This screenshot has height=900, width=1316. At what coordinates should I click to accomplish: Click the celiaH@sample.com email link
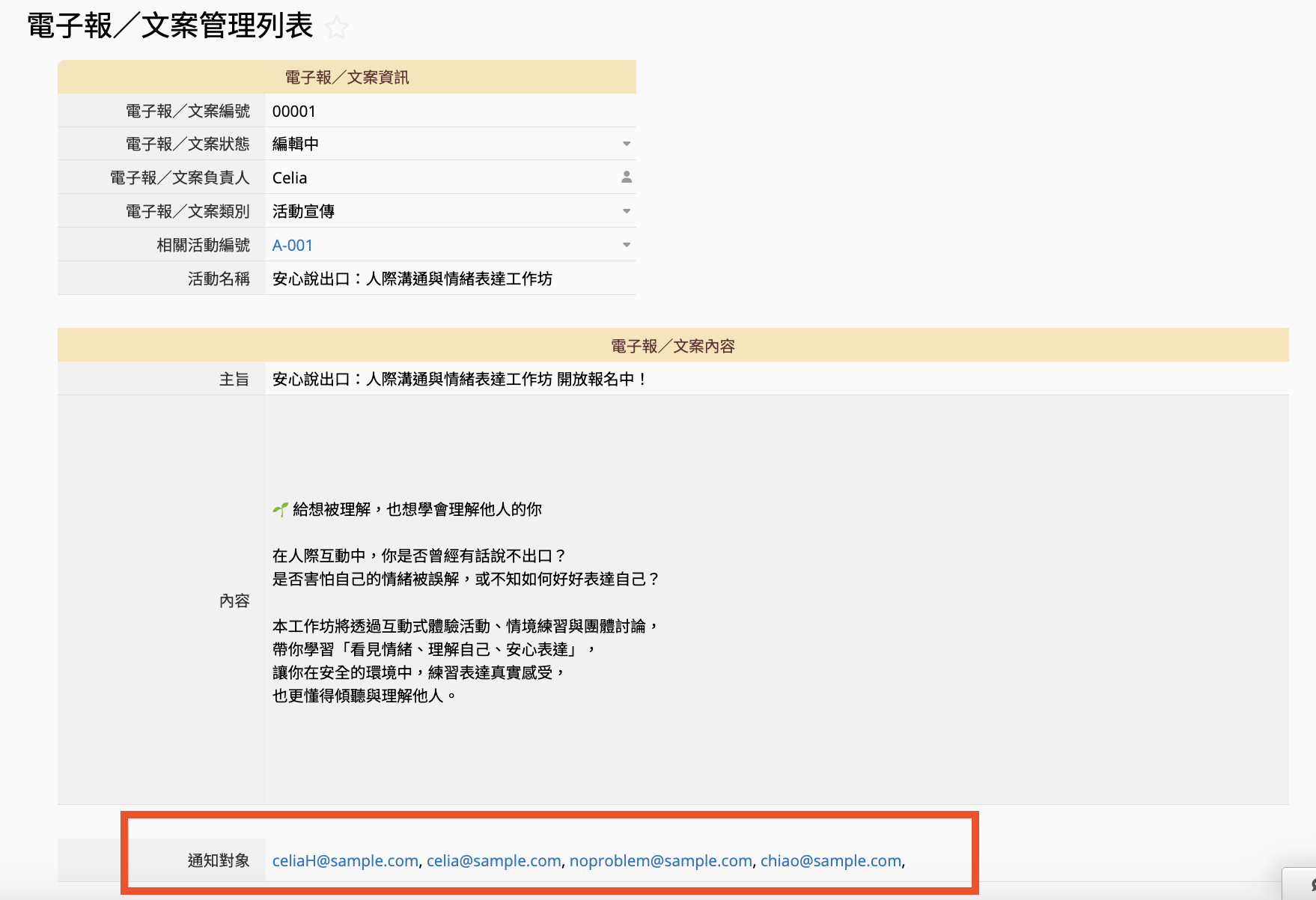click(345, 861)
